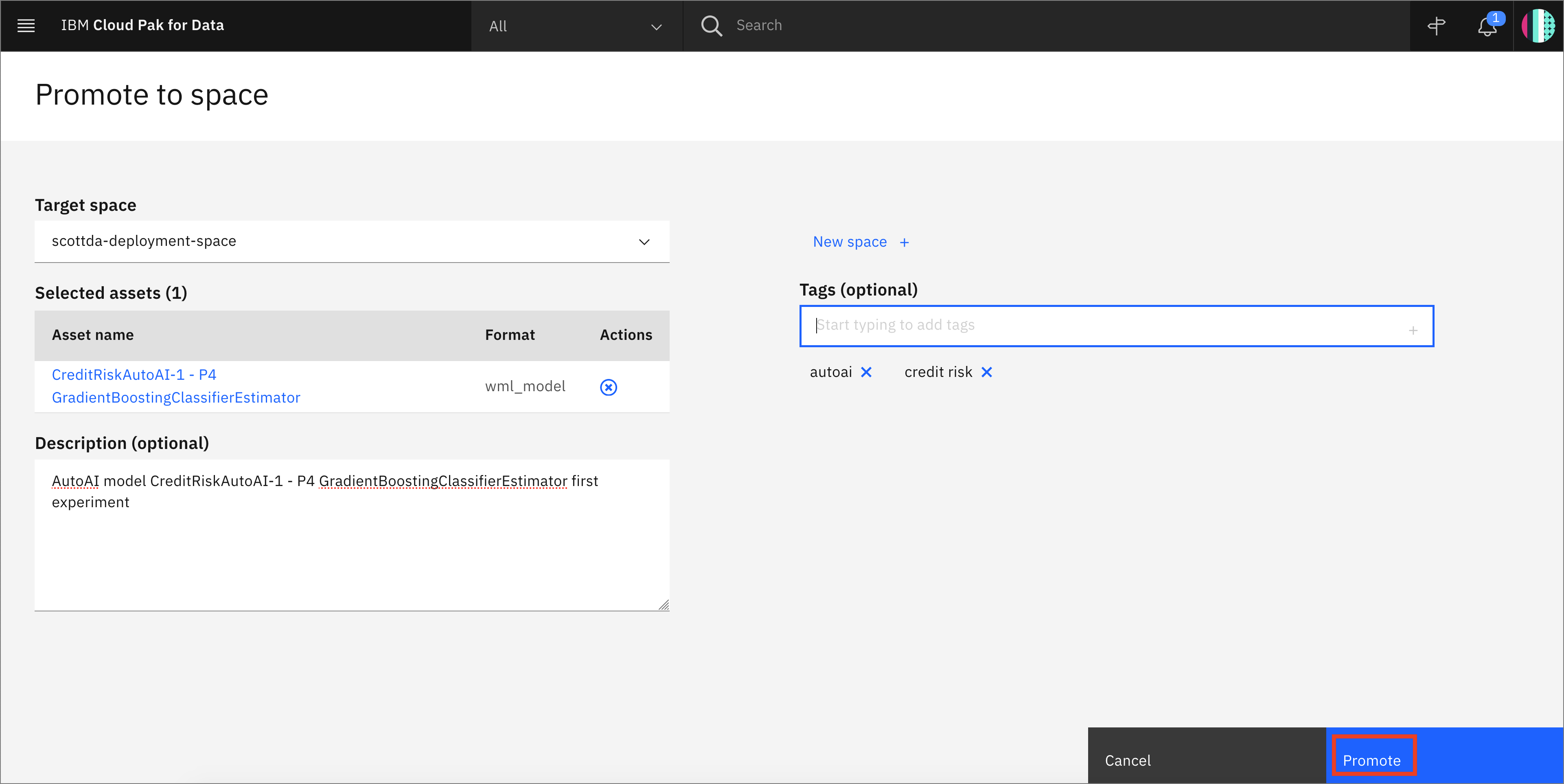Click the remove asset circle-X icon
The height and width of the screenshot is (784, 1564).
pyautogui.click(x=609, y=387)
